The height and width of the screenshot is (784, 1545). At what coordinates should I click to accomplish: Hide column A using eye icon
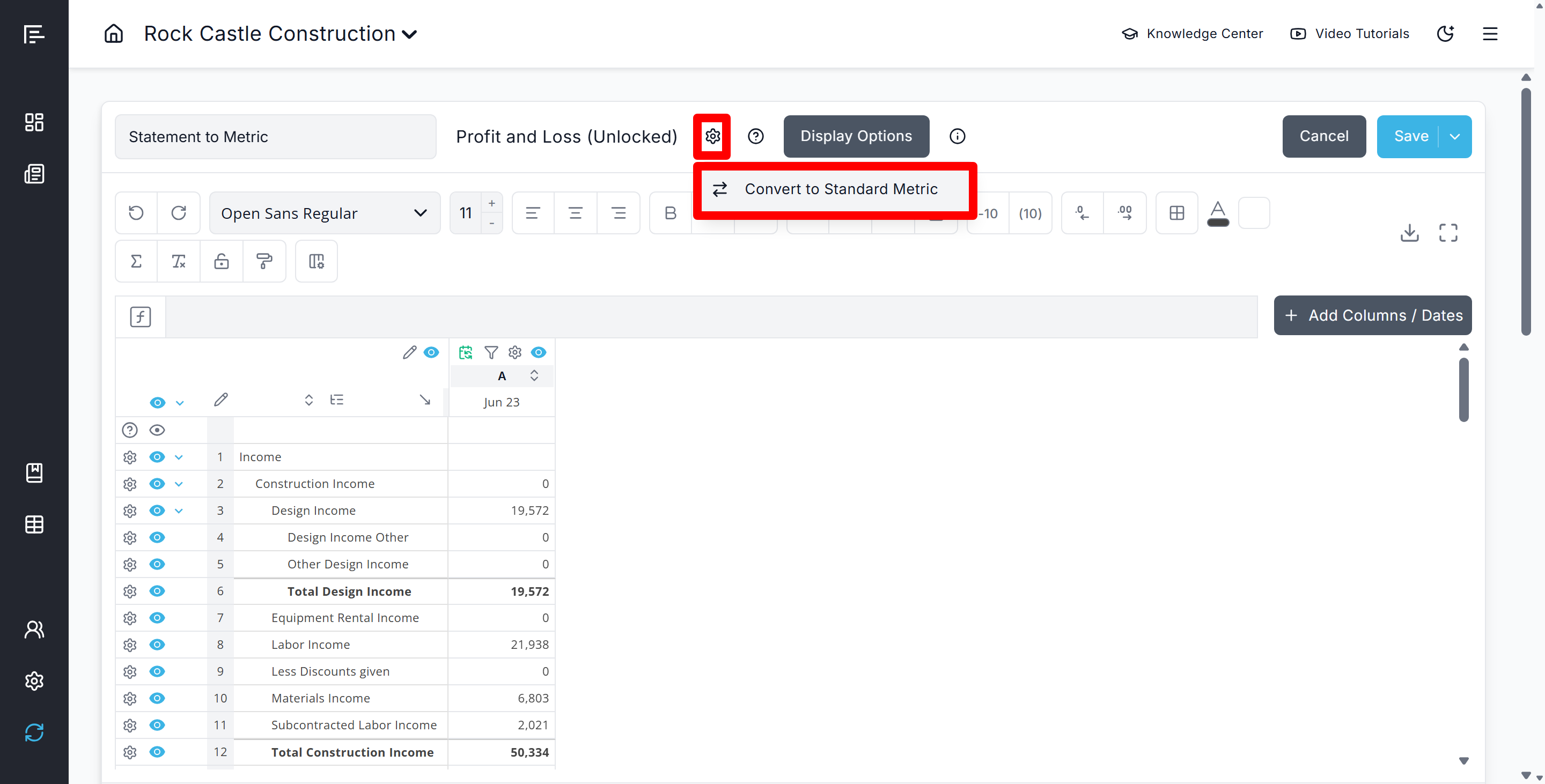(x=539, y=352)
